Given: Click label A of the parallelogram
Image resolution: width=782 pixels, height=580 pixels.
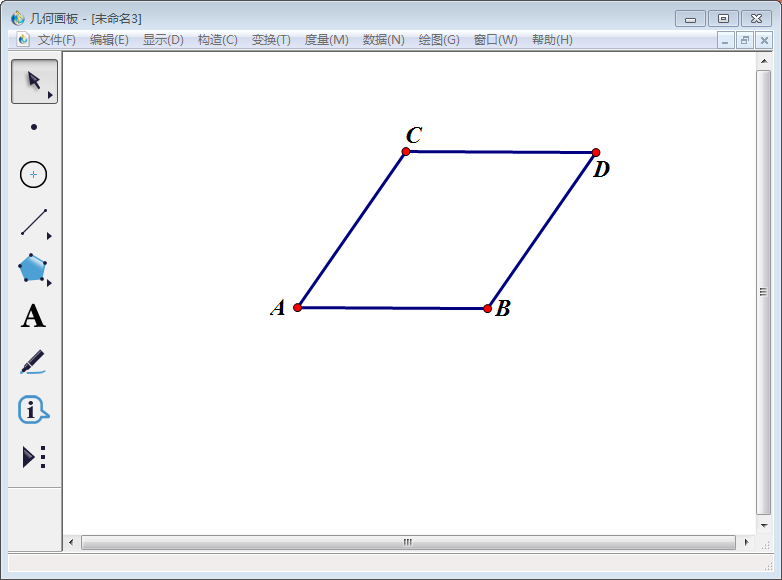Looking at the screenshot, I should (x=278, y=308).
